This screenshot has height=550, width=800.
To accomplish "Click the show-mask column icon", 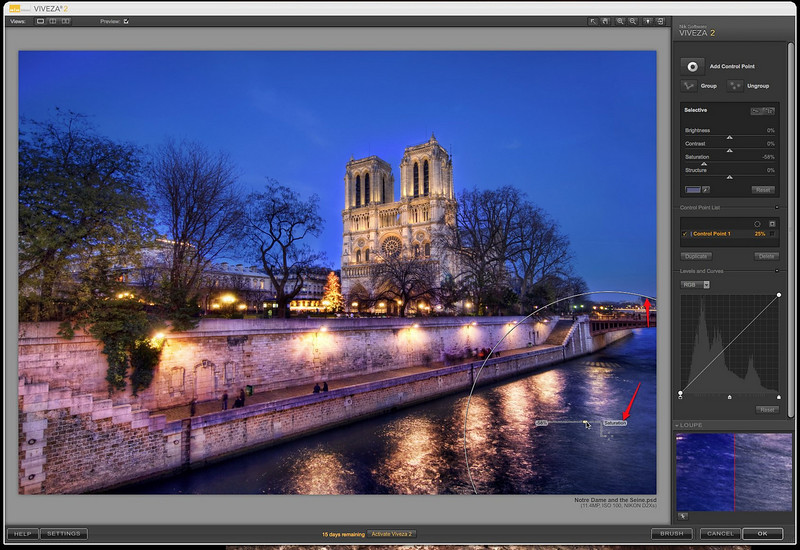I will click(x=772, y=224).
